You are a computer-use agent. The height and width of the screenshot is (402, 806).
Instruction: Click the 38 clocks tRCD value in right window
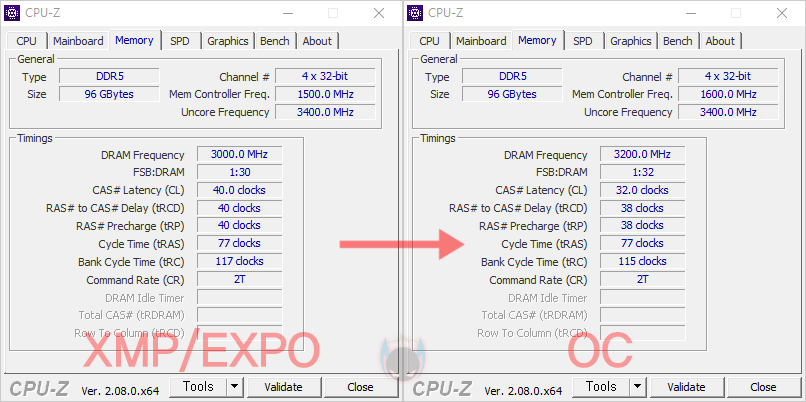tap(643, 208)
